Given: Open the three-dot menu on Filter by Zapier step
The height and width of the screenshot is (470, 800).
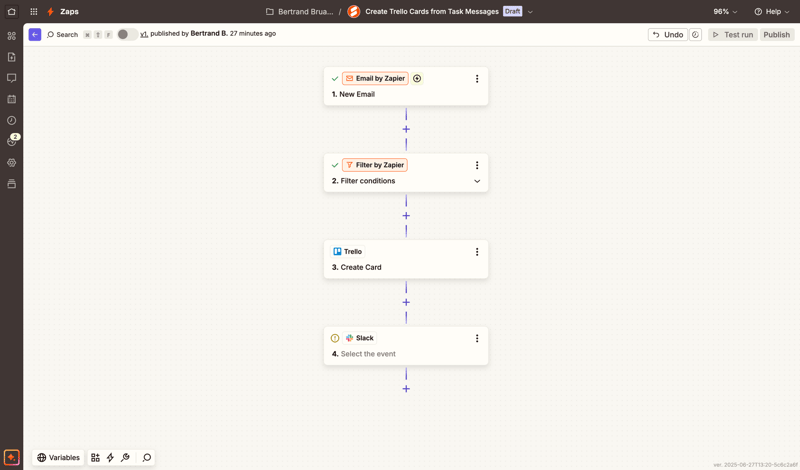Looking at the screenshot, I should 477,165.
